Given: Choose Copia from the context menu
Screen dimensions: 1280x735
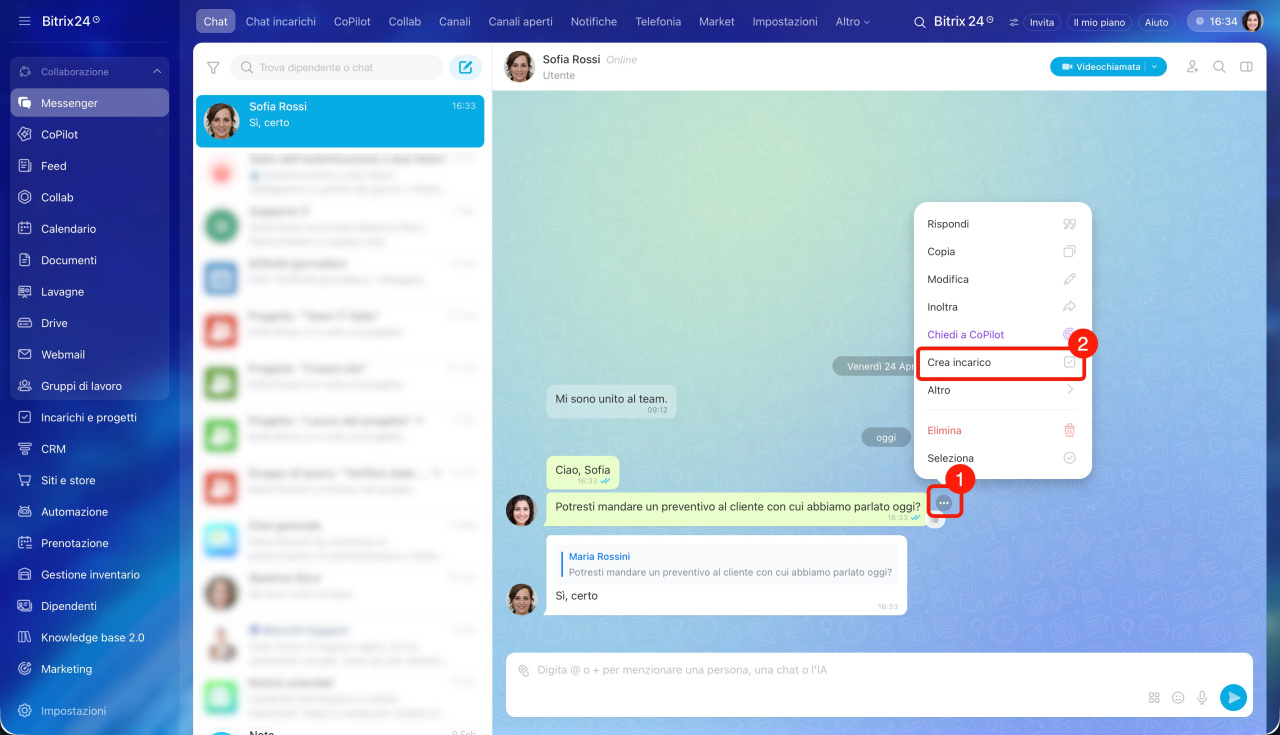Looking at the screenshot, I should [1003, 252].
